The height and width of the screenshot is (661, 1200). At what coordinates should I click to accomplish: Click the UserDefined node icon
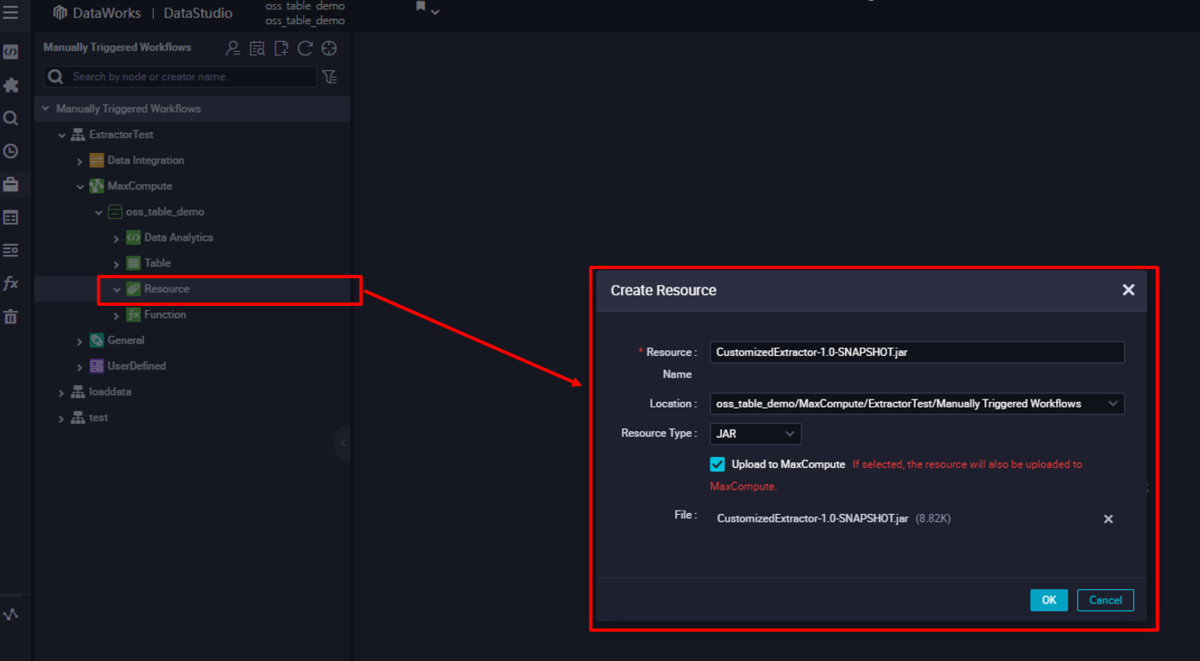point(96,366)
